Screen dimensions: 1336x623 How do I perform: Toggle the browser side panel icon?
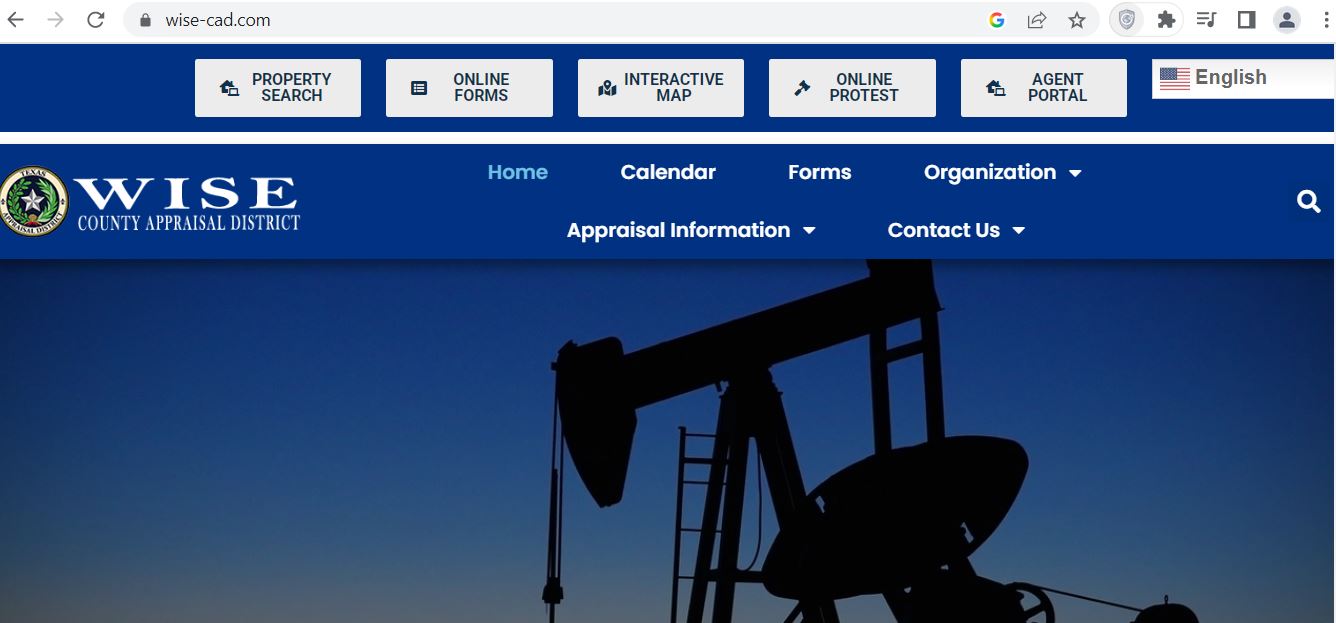(1246, 20)
